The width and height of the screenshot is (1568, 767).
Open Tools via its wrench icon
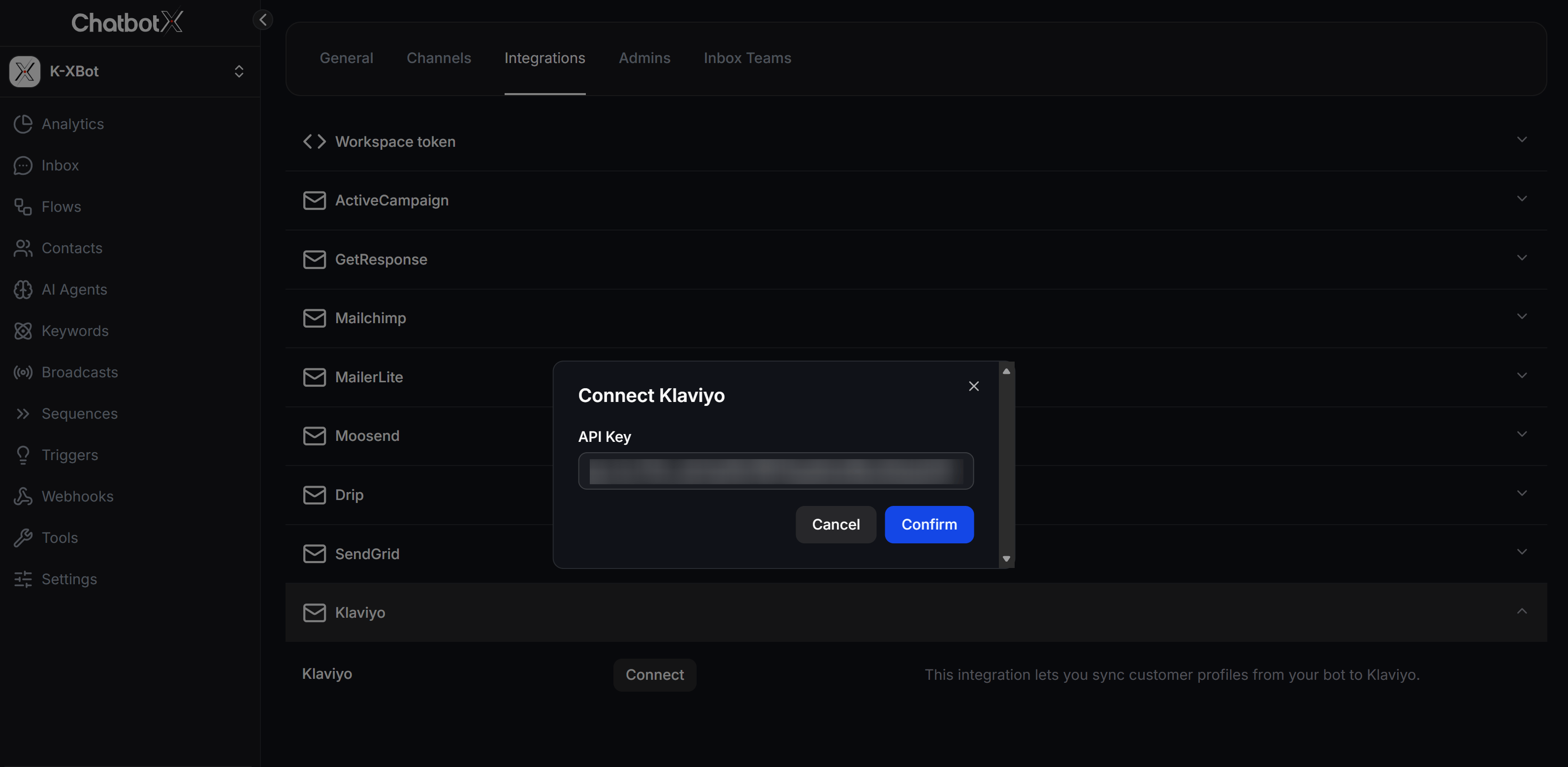23,538
